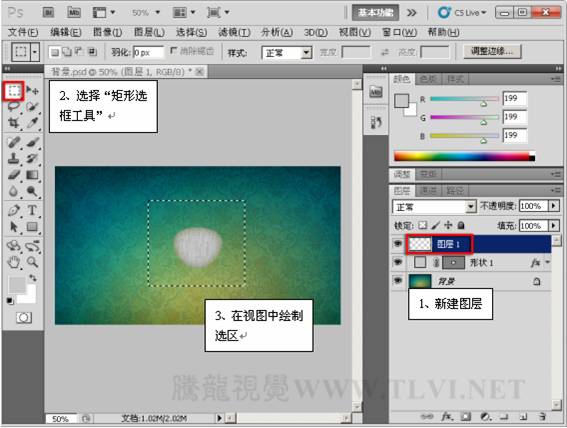Viewport: 567px width, 428px height.
Task: Select the Quick Selection tool
Action: tap(33, 107)
